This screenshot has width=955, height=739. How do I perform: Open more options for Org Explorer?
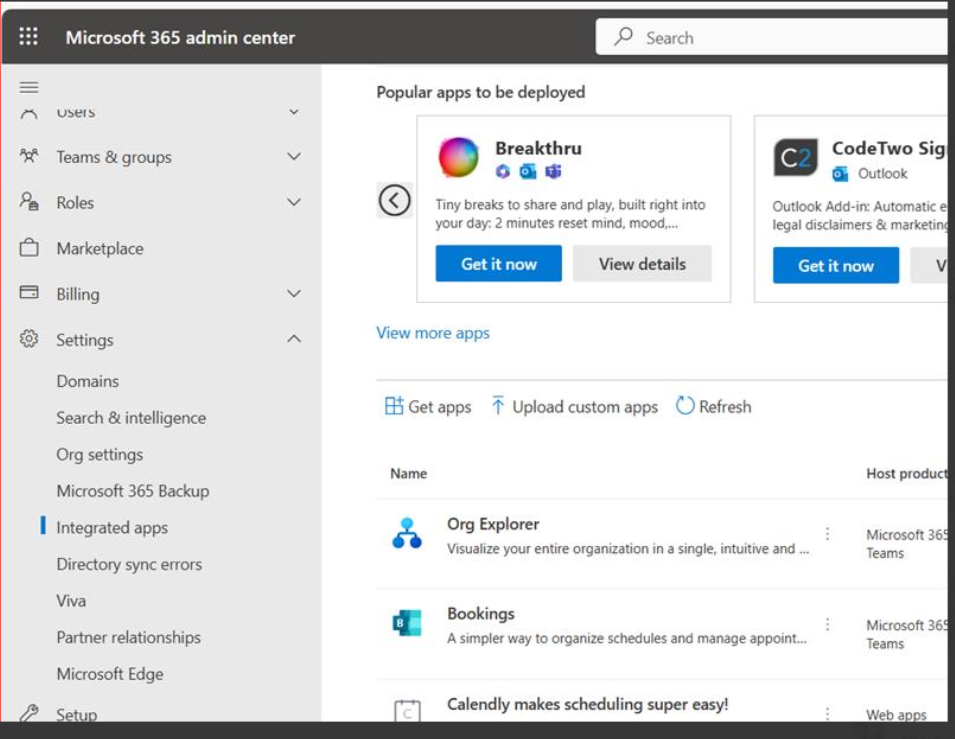click(827, 534)
